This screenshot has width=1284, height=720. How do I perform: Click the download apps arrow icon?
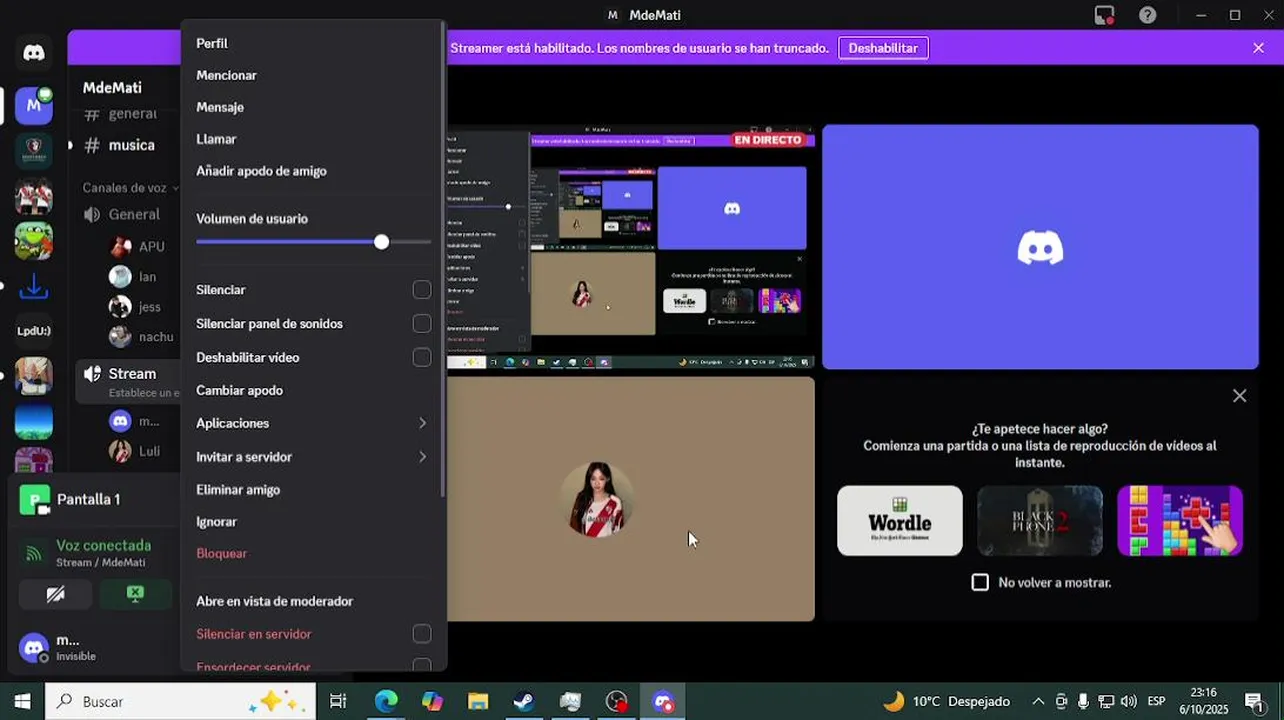[x=34, y=287]
